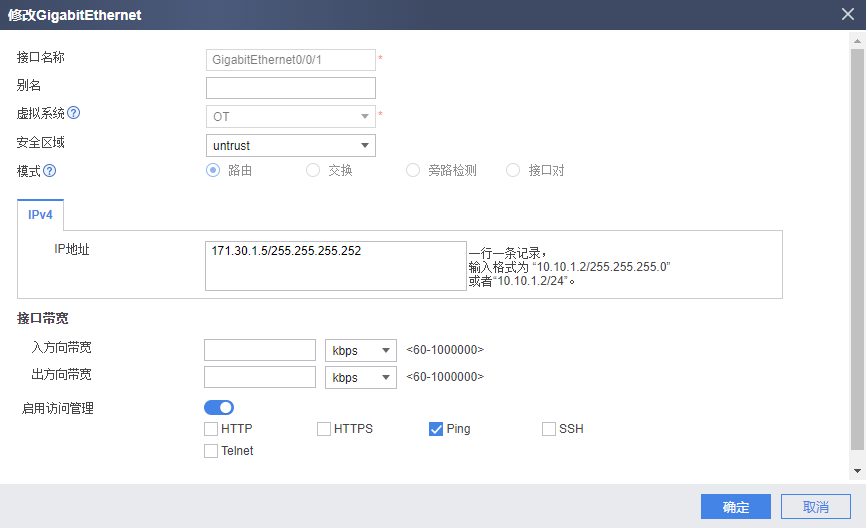Switch to the IPv4 tab
The width and height of the screenshot is (866, 528).
pos(41,215)
